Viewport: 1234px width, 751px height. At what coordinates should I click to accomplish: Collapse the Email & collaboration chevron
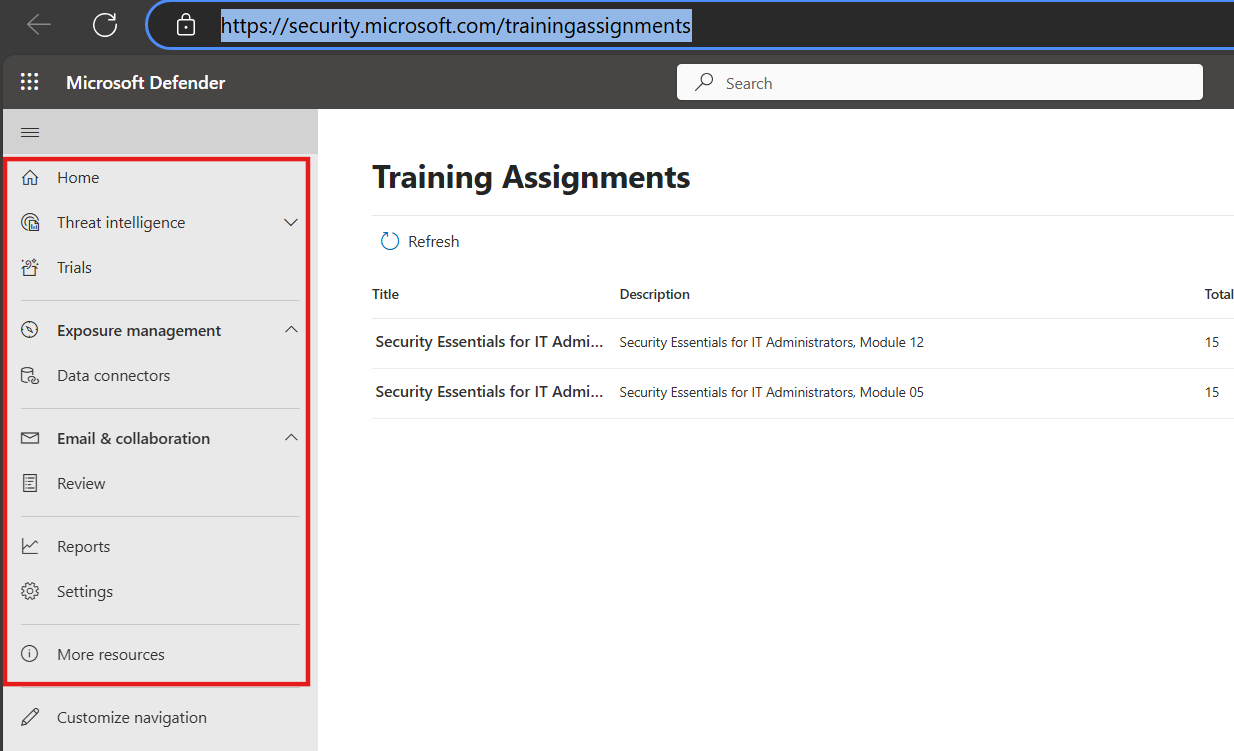click(291, 438)
